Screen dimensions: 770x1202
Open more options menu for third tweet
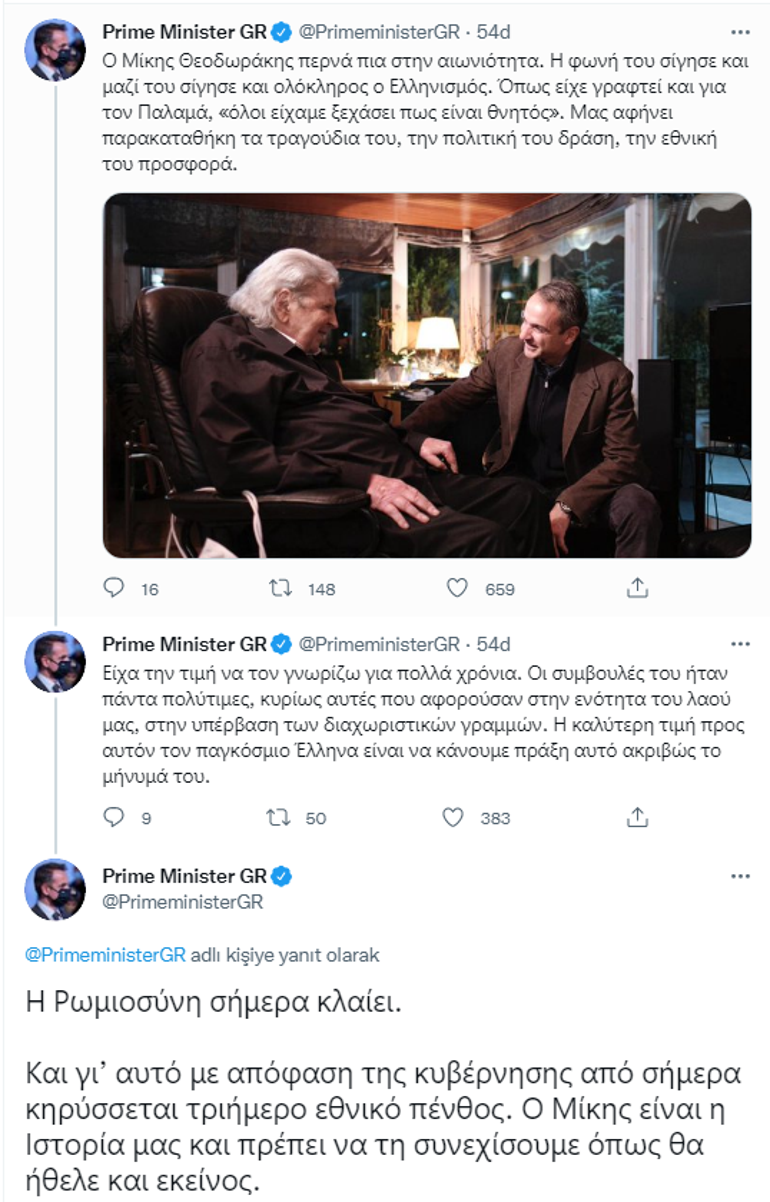point(739,876)
